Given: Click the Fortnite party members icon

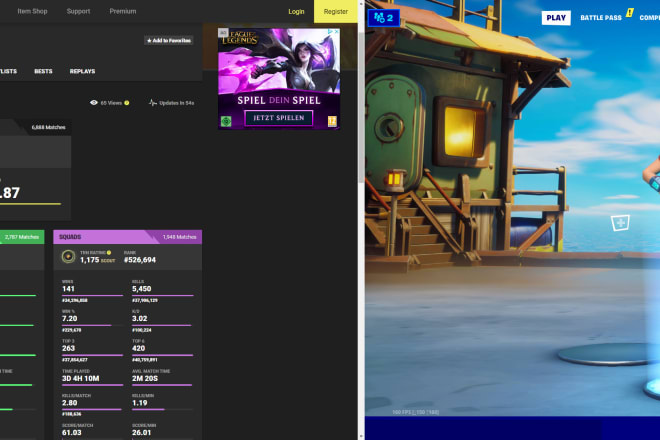Looking at the screenshot, I should pos(384,17).
